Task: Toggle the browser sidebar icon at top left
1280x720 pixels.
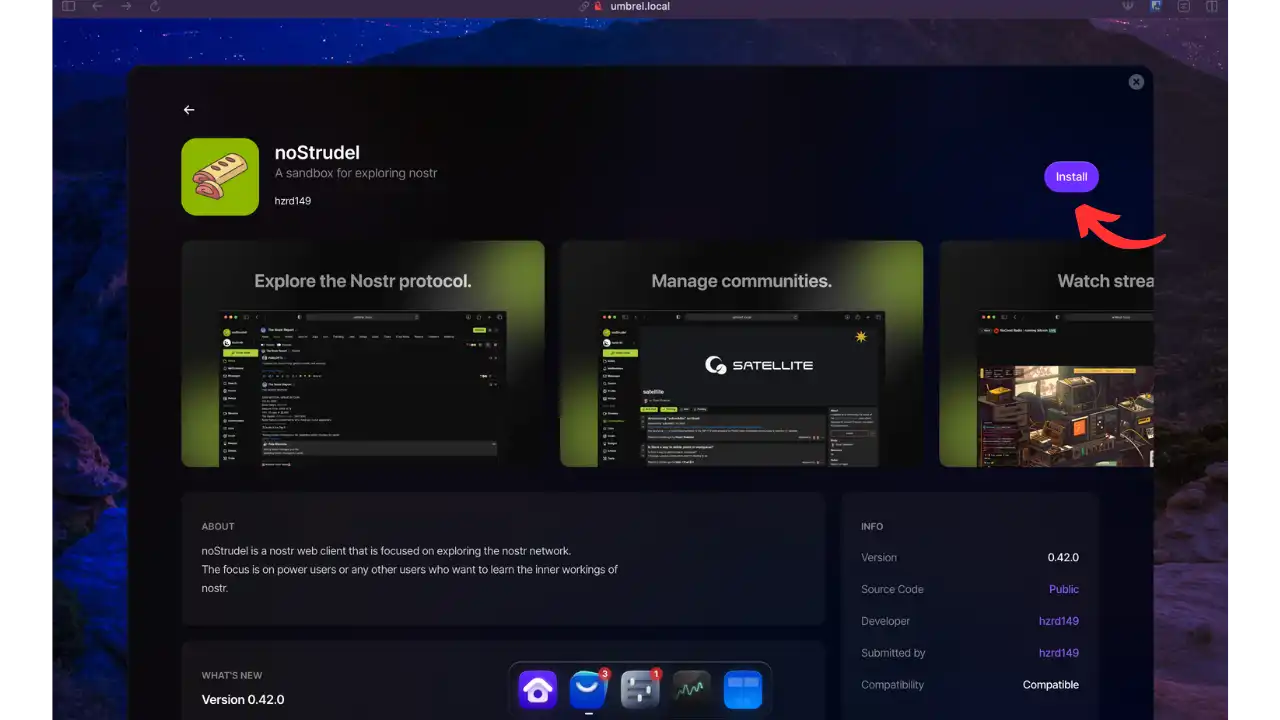Action: coord(68,6)
